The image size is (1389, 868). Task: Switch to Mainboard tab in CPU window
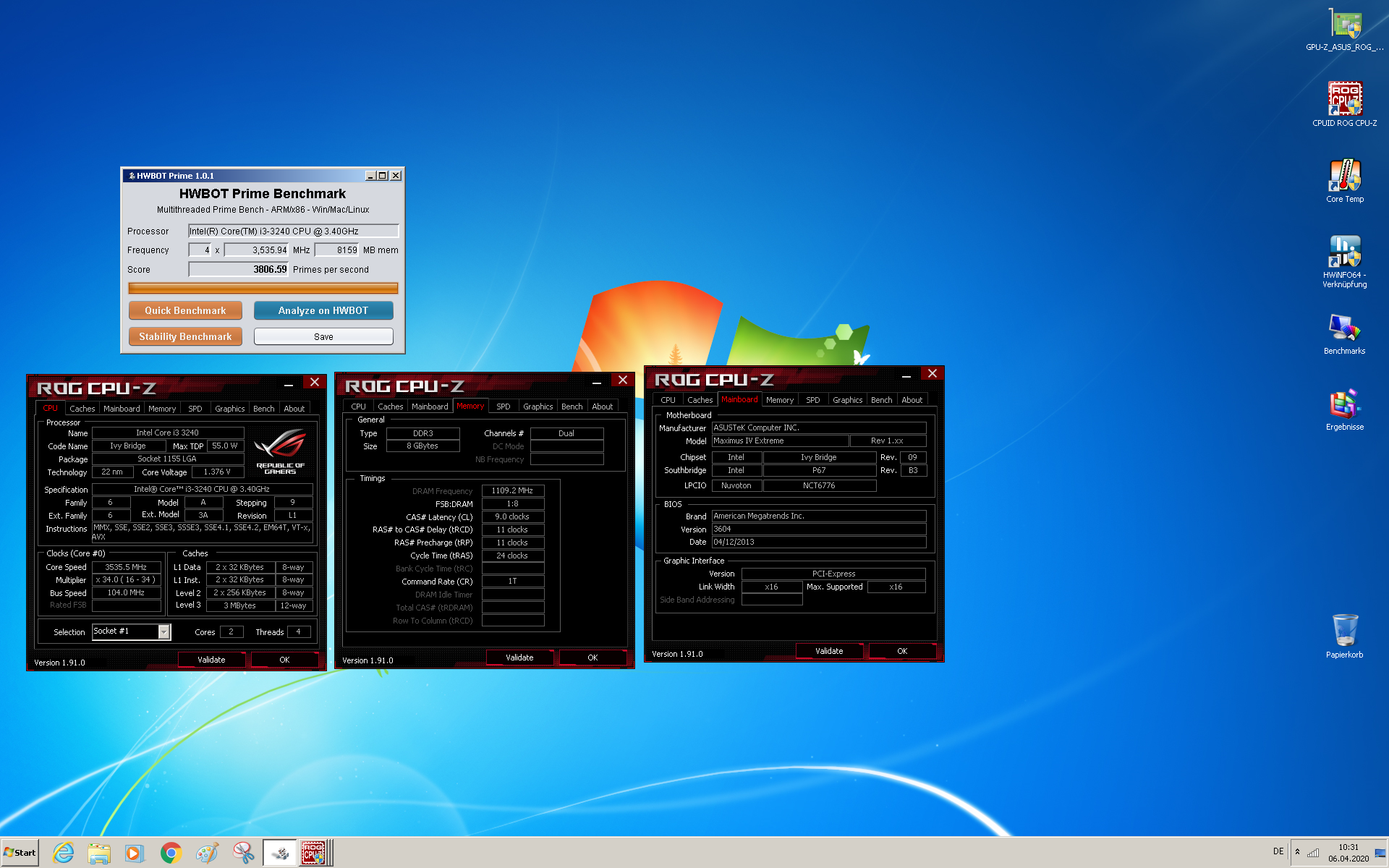[x=122, y=409]
